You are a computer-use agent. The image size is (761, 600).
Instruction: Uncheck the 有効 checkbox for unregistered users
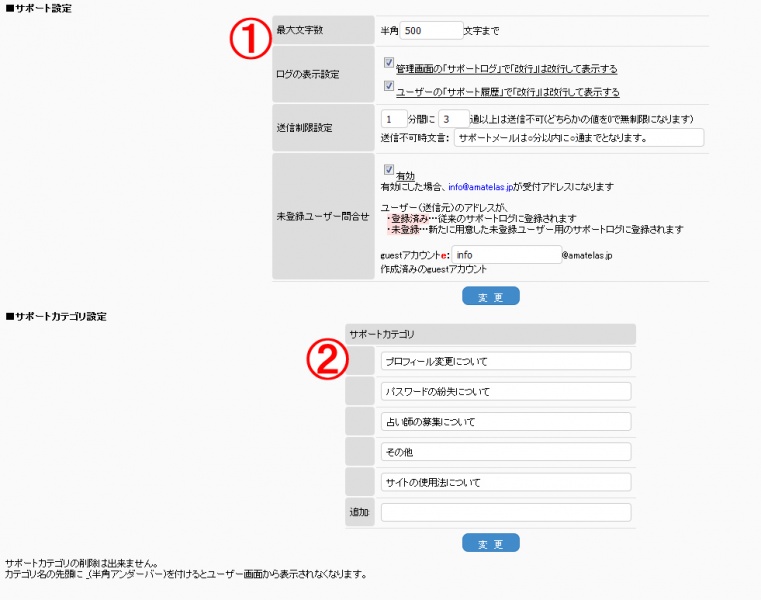(x=389, y=170)
